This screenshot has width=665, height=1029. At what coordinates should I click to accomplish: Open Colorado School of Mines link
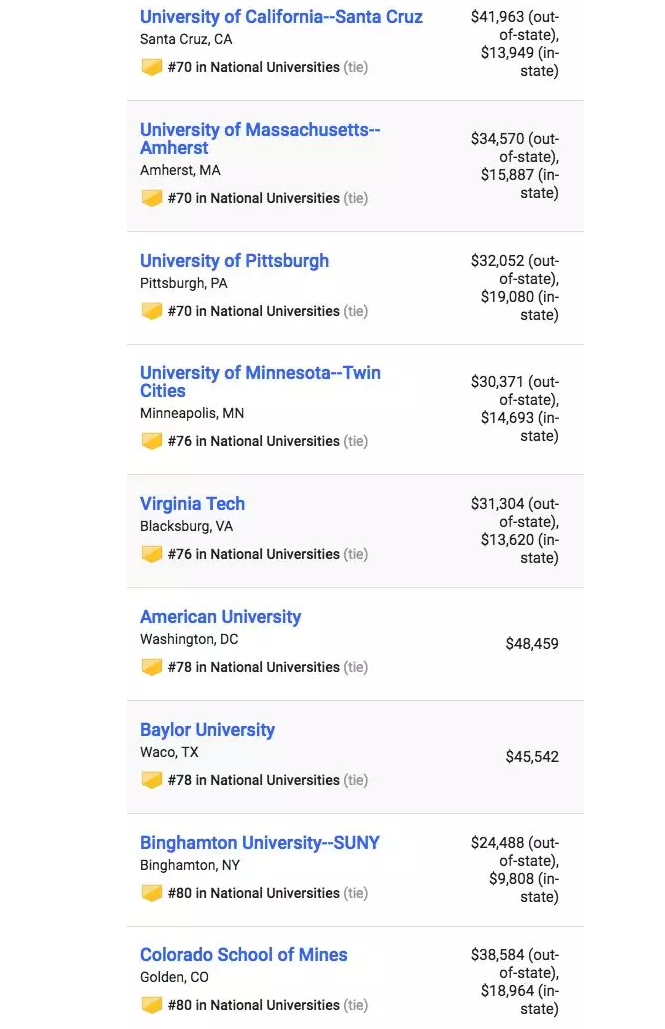[244, 955]
